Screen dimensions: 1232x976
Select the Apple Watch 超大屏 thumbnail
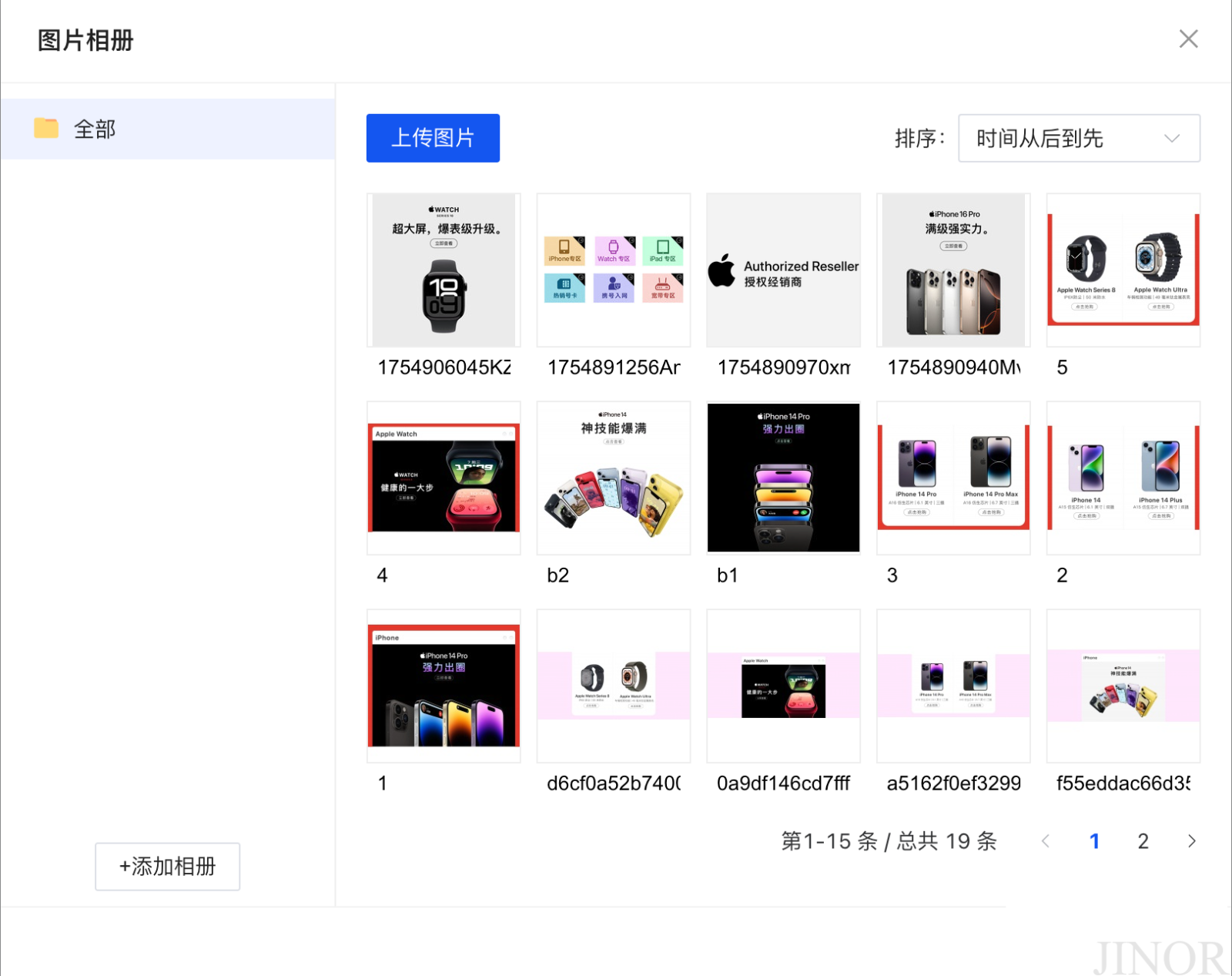[444, 270]
